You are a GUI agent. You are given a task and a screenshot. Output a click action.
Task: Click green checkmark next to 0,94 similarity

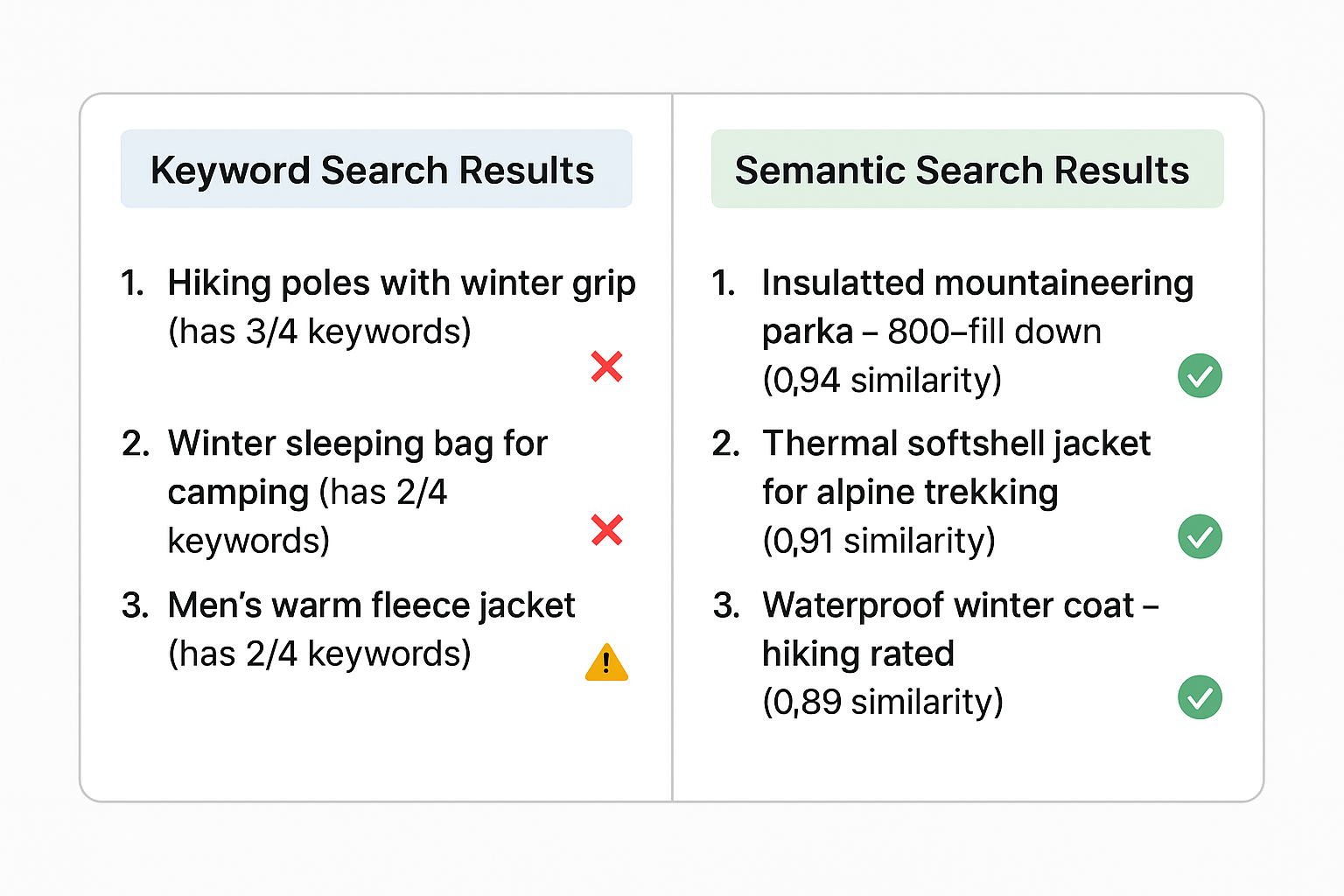coord(1200,376)
